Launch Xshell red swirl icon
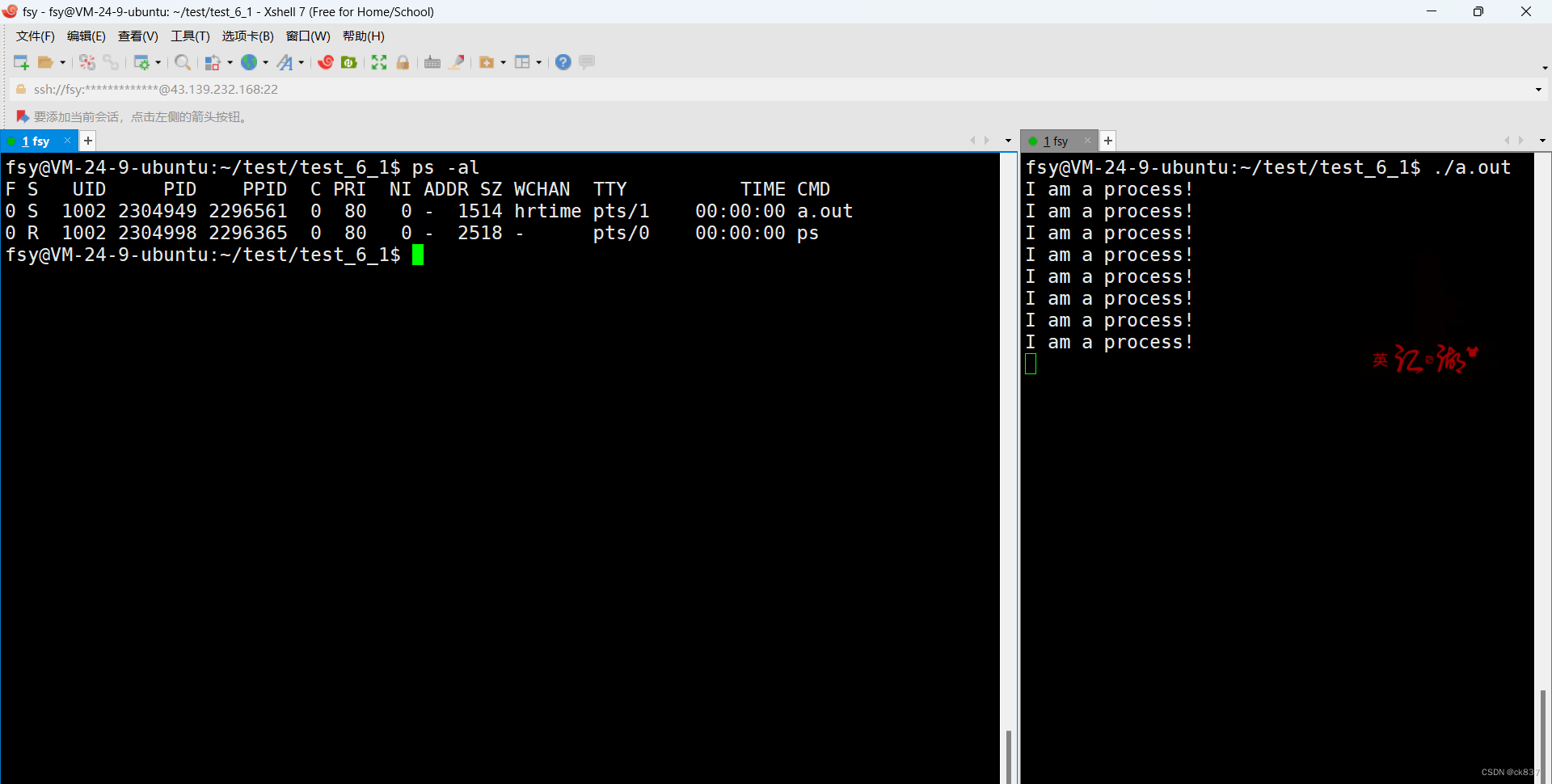This screenshot has width=1552, height=784. coord(326,62)
